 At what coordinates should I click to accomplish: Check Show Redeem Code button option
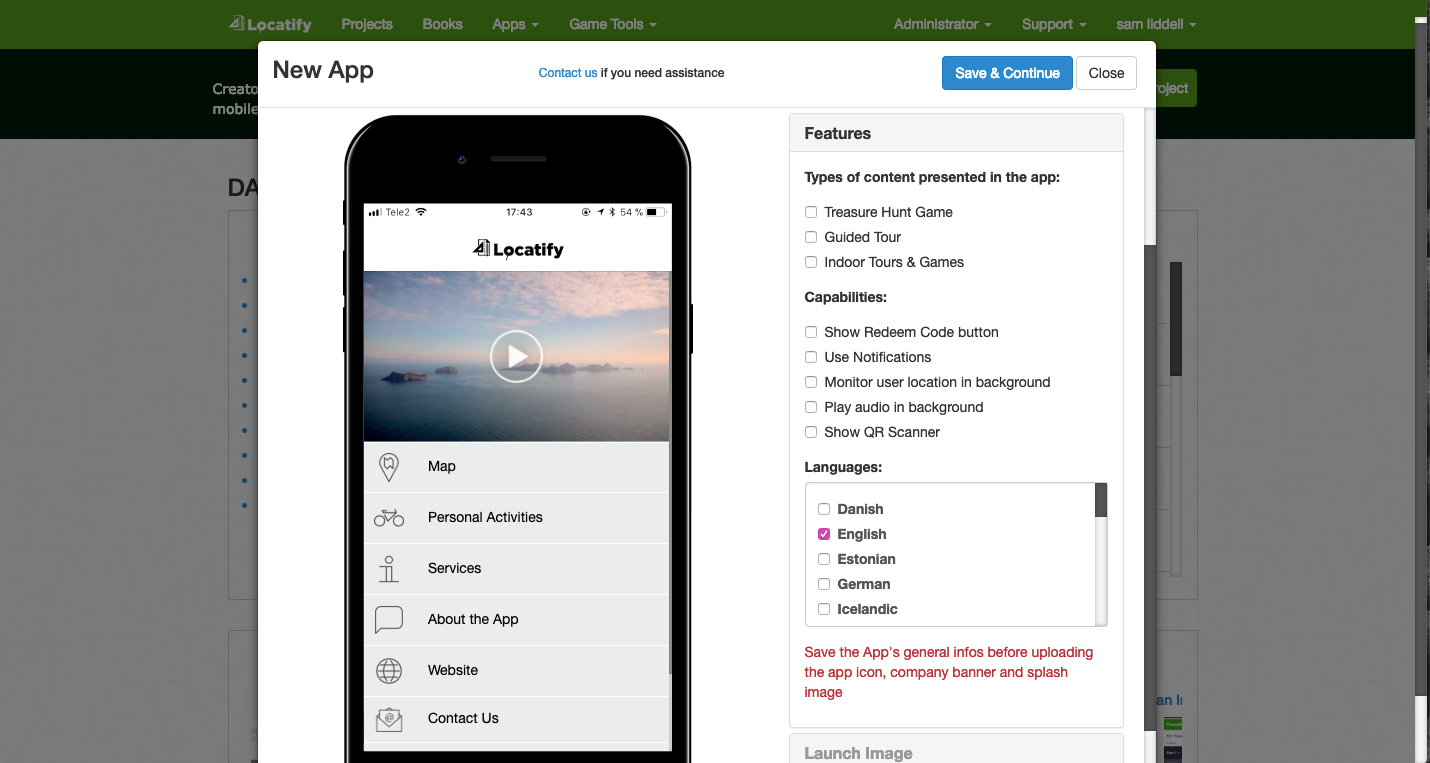811,332
